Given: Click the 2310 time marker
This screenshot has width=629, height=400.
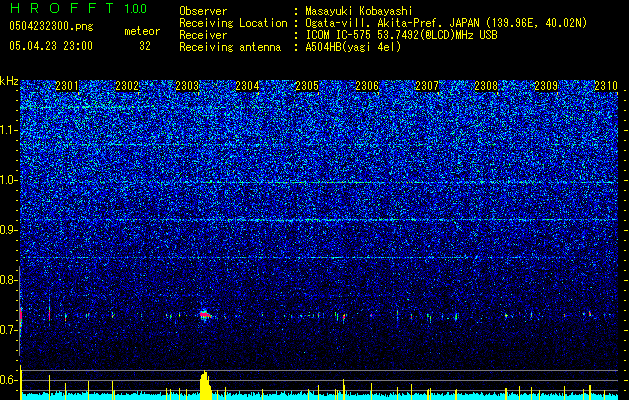Looking at the screenshot, I should (x=606, y=86).
